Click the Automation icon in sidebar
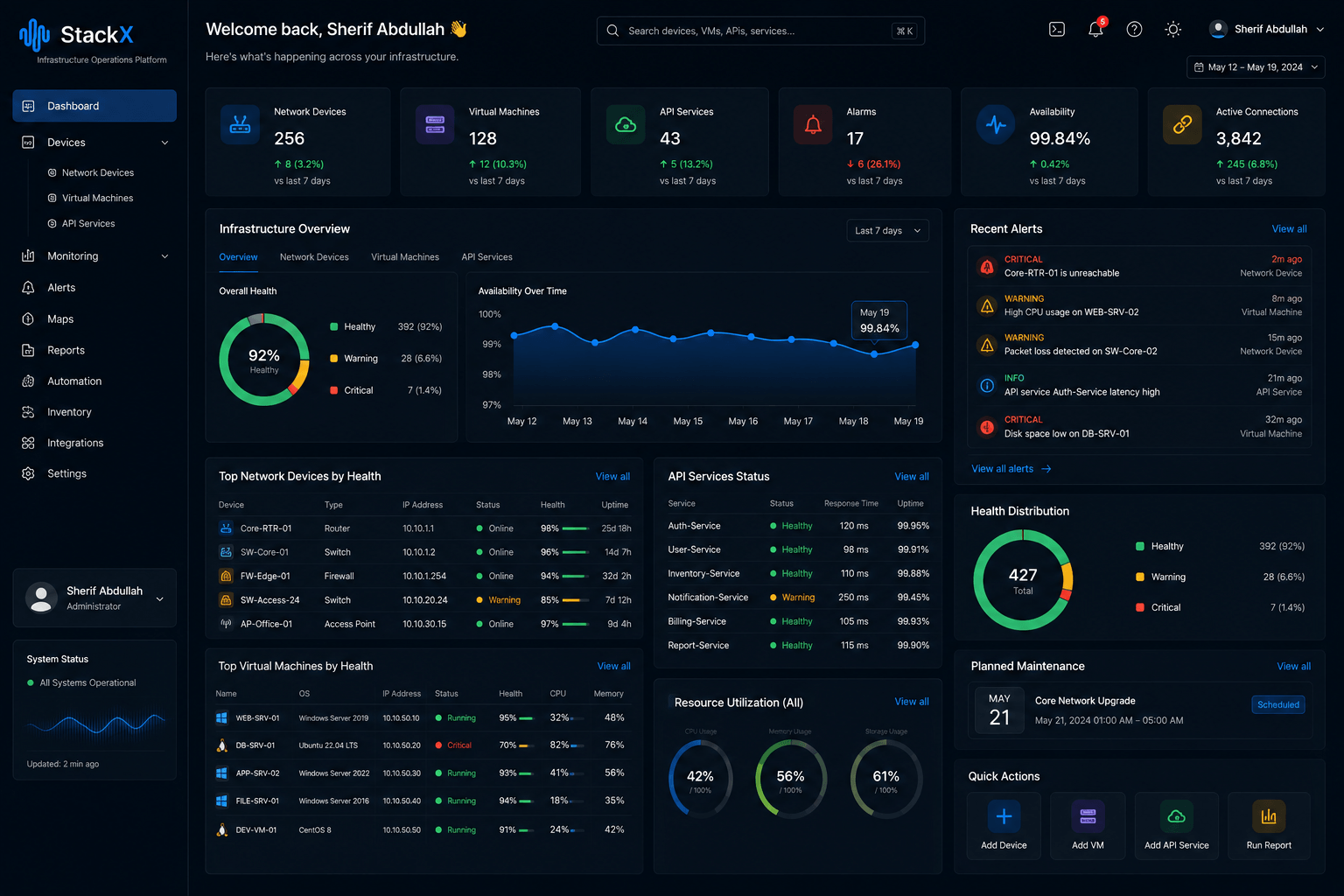The image size is (1344, 896). 28,381
